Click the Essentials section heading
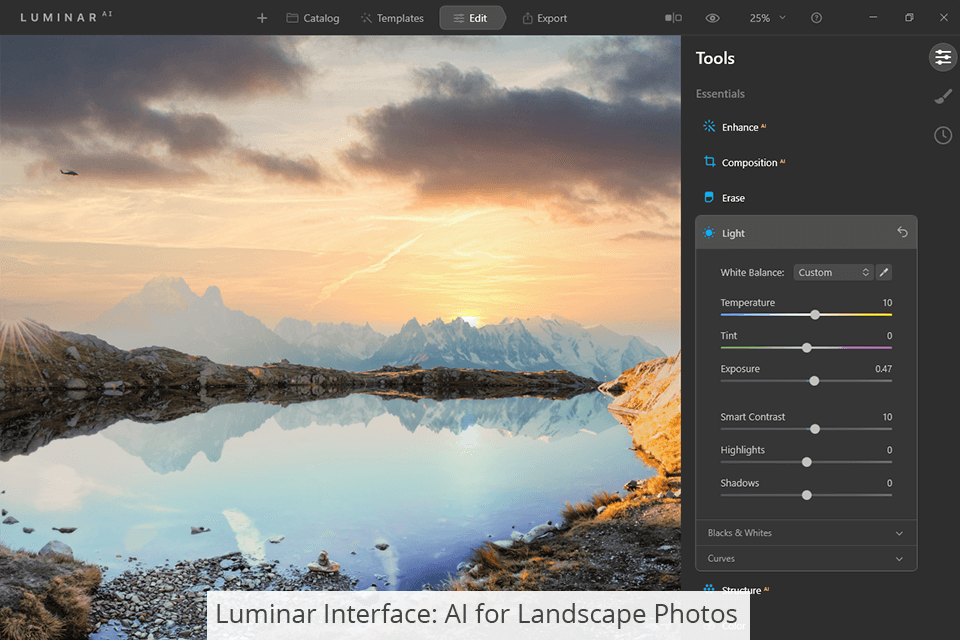 coord(720,94)
